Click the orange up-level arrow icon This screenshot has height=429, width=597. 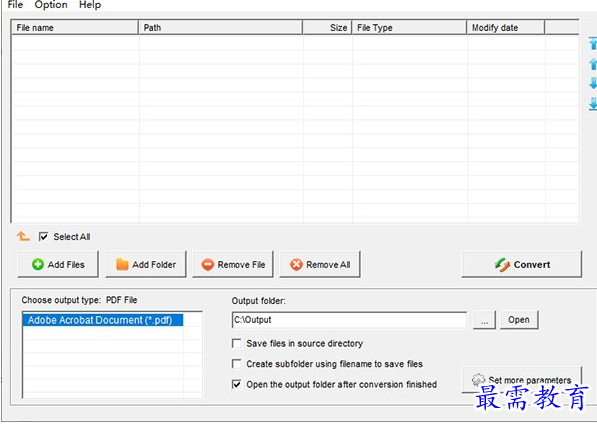click(23, 236)
